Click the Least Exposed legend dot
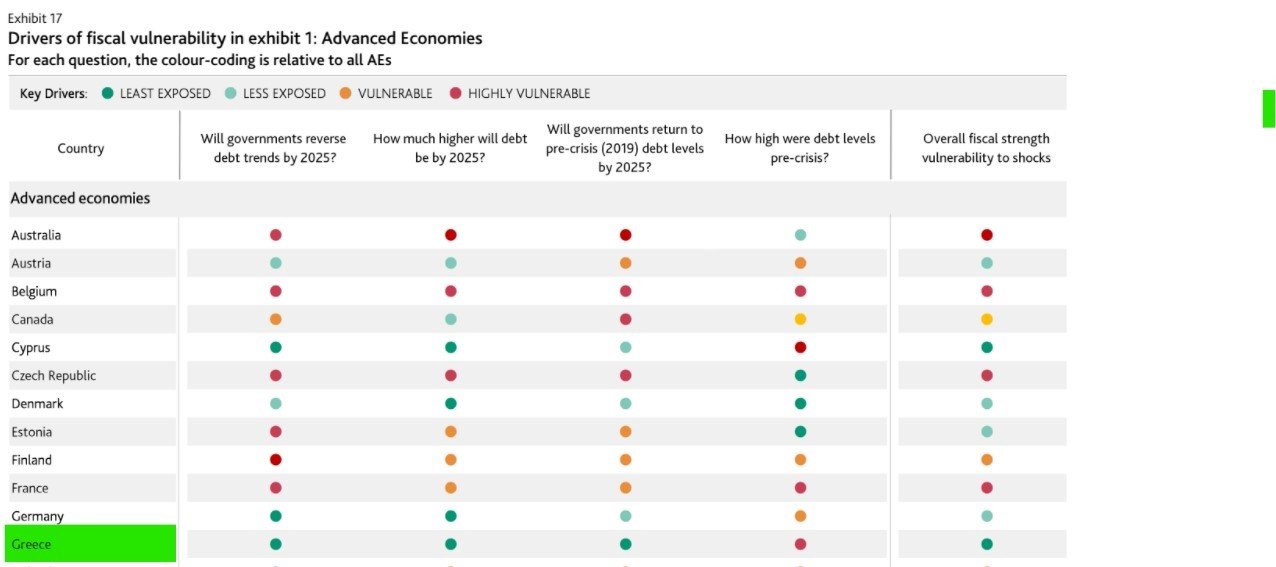This screenshot has width=1276, height=567. (x=107, y=94)
